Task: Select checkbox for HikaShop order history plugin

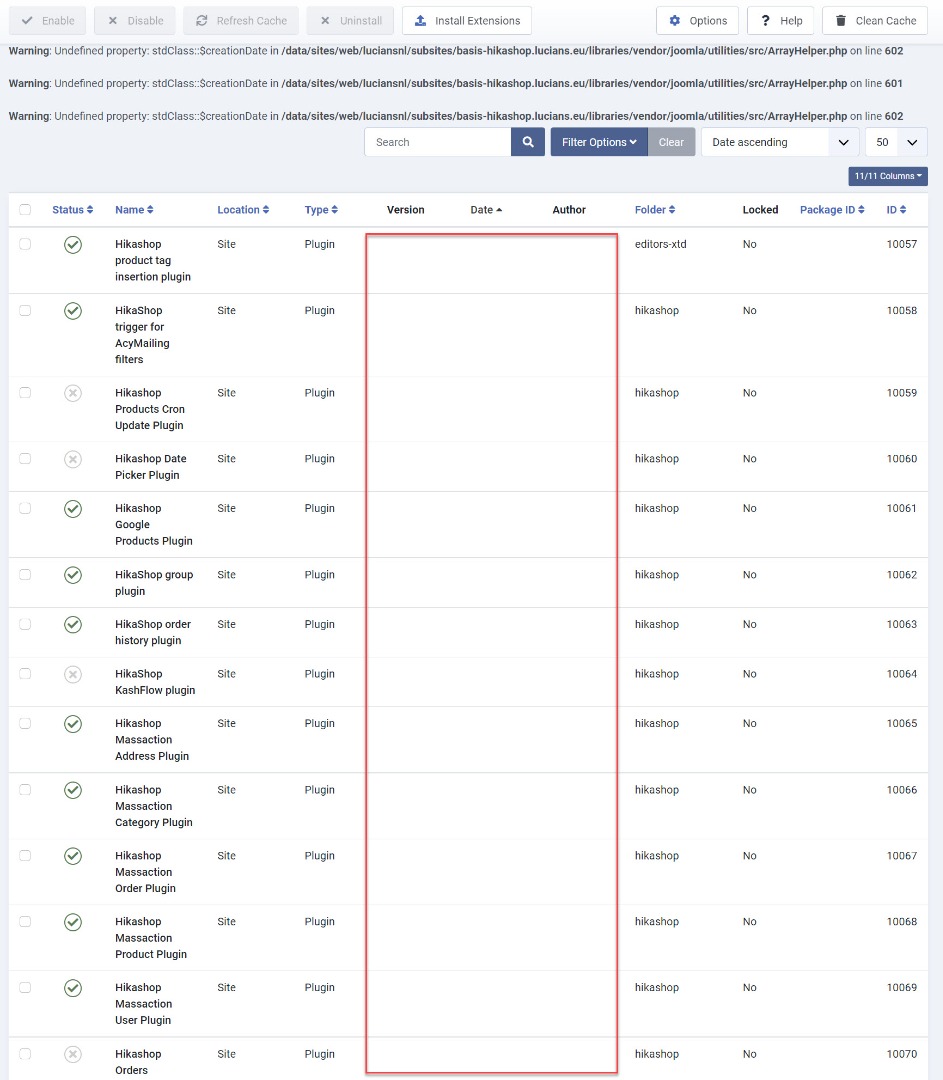Action: pyautogui.click(x=25, y=624)
